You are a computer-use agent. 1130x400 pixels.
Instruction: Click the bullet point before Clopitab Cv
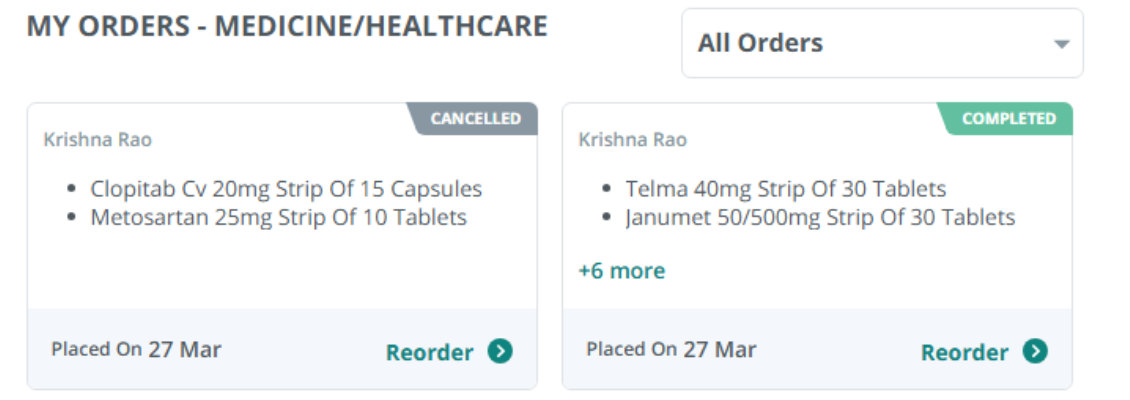tap(71, 189)
